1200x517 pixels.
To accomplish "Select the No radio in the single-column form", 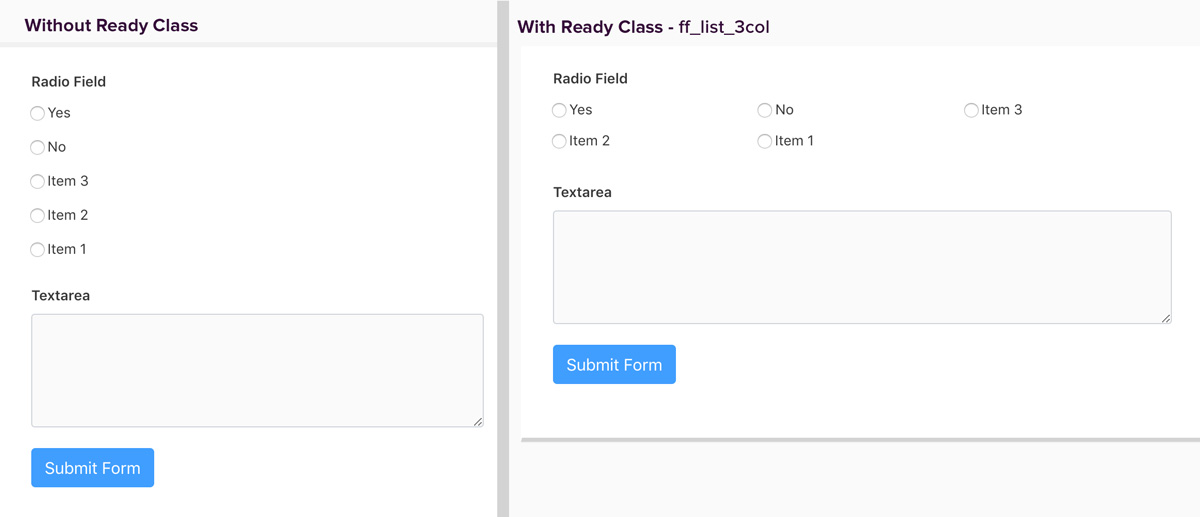I will [38, 148].
